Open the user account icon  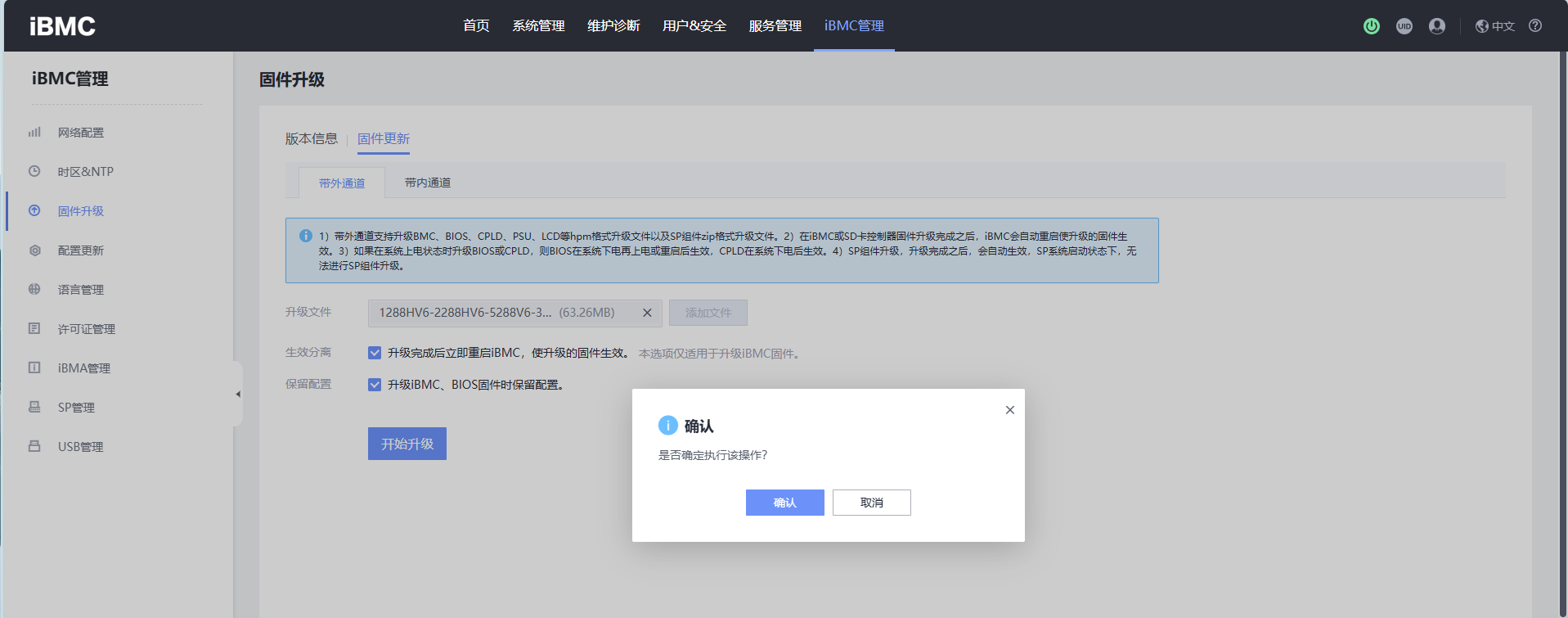(1437, 26)
